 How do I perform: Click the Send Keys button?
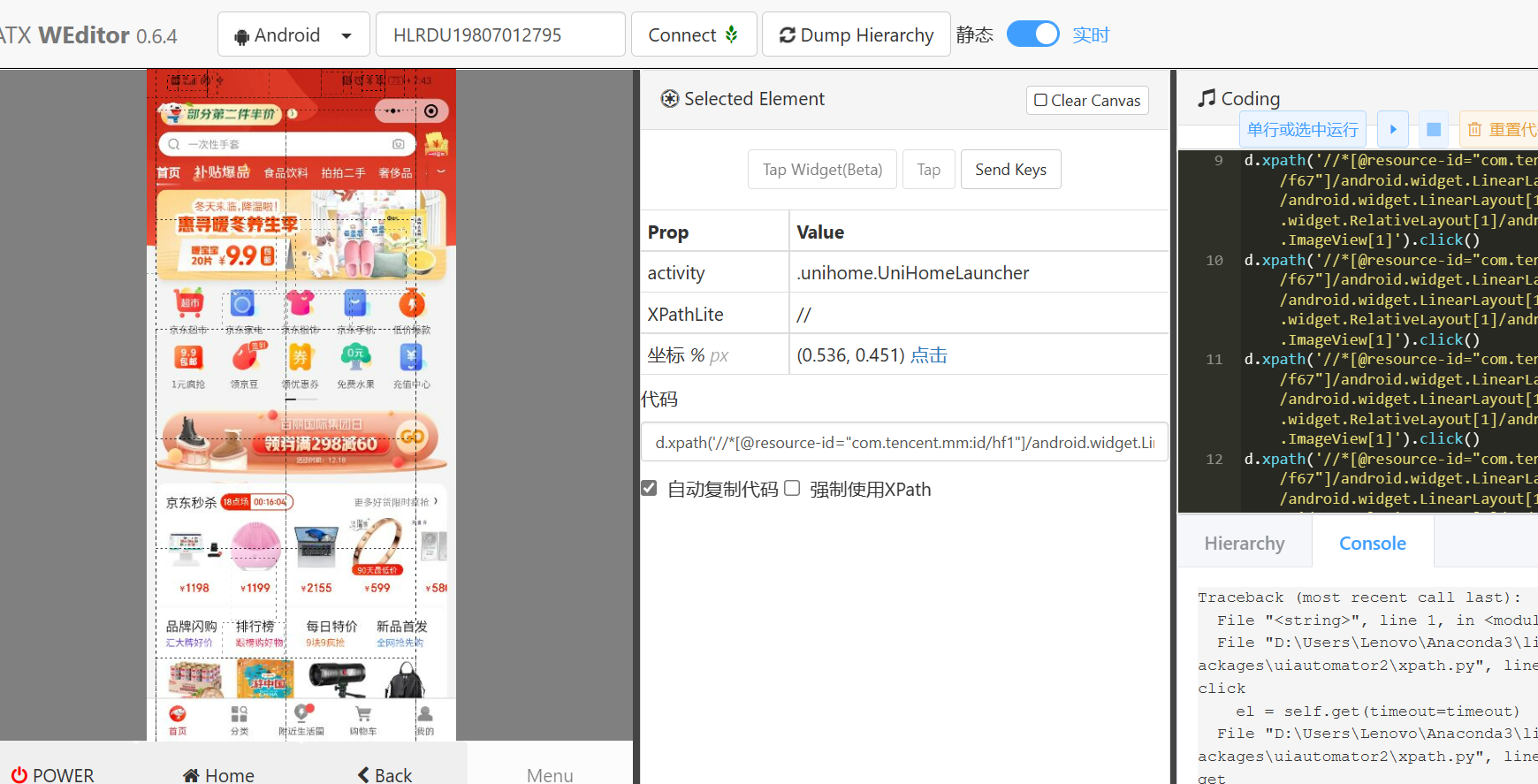[x=1010, y=169]
